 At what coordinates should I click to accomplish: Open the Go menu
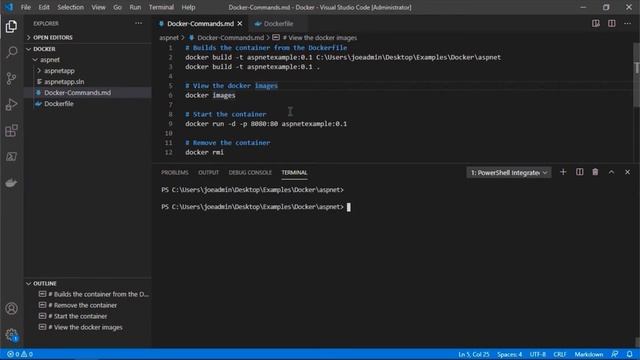[x=118, y=7]
